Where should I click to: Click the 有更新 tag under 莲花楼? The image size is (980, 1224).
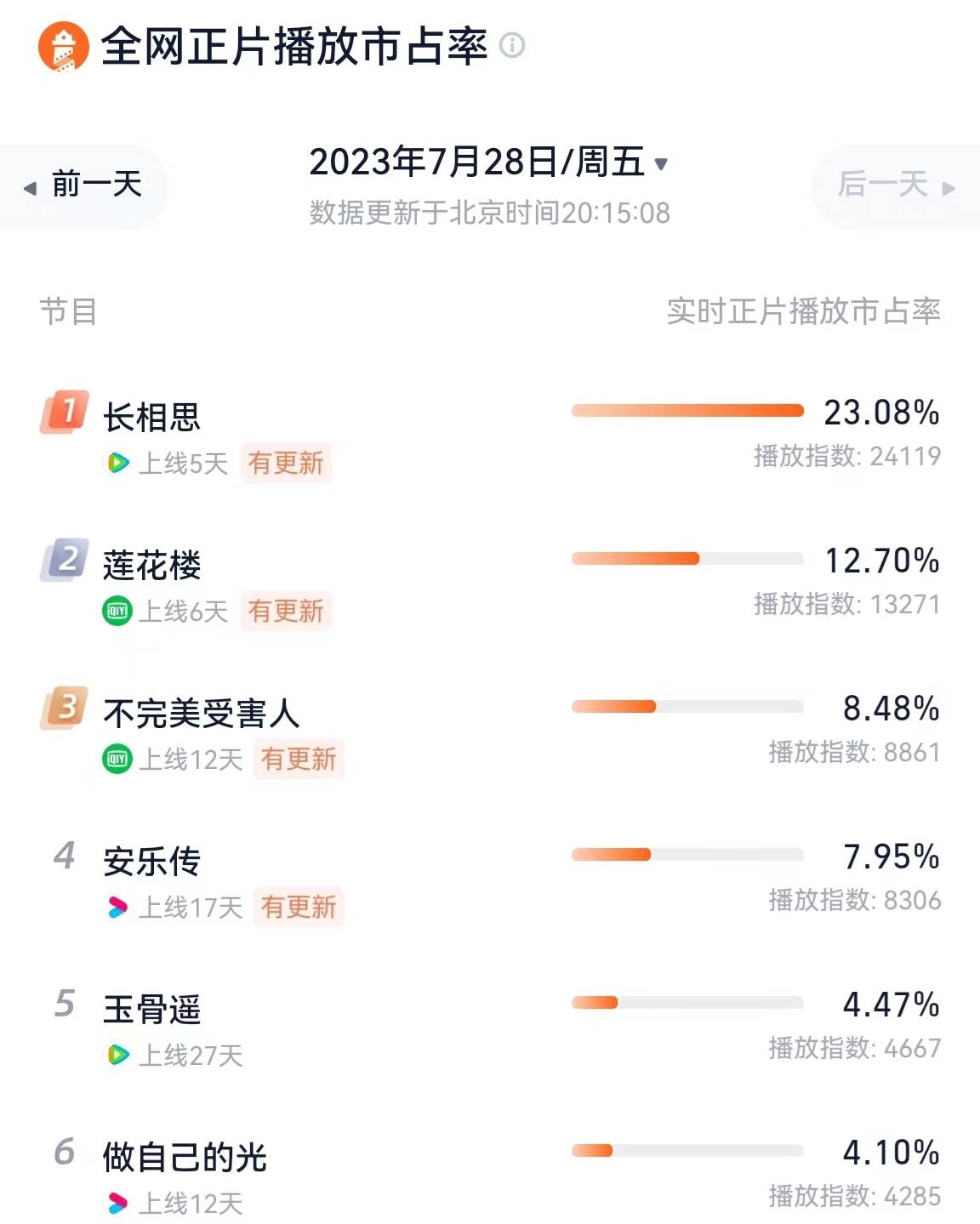[x=286, y=611]
